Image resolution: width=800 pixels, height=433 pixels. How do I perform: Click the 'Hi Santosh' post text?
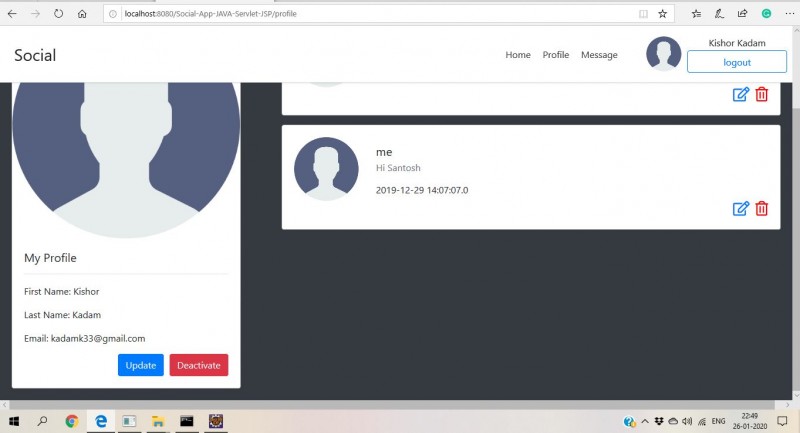tap(398, 168)
